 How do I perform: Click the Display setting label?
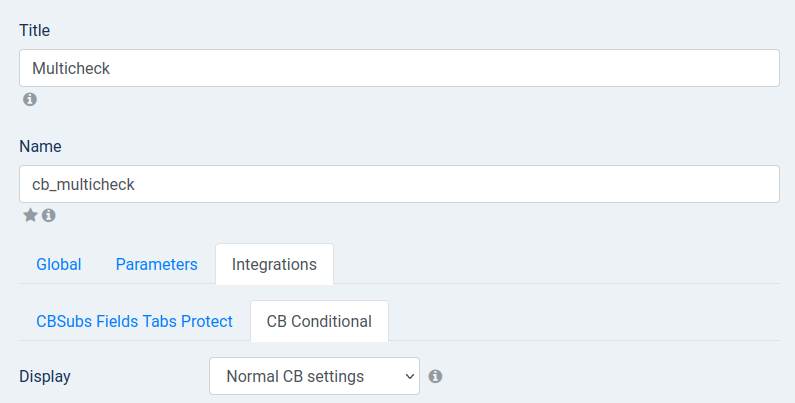pos(45,377)
